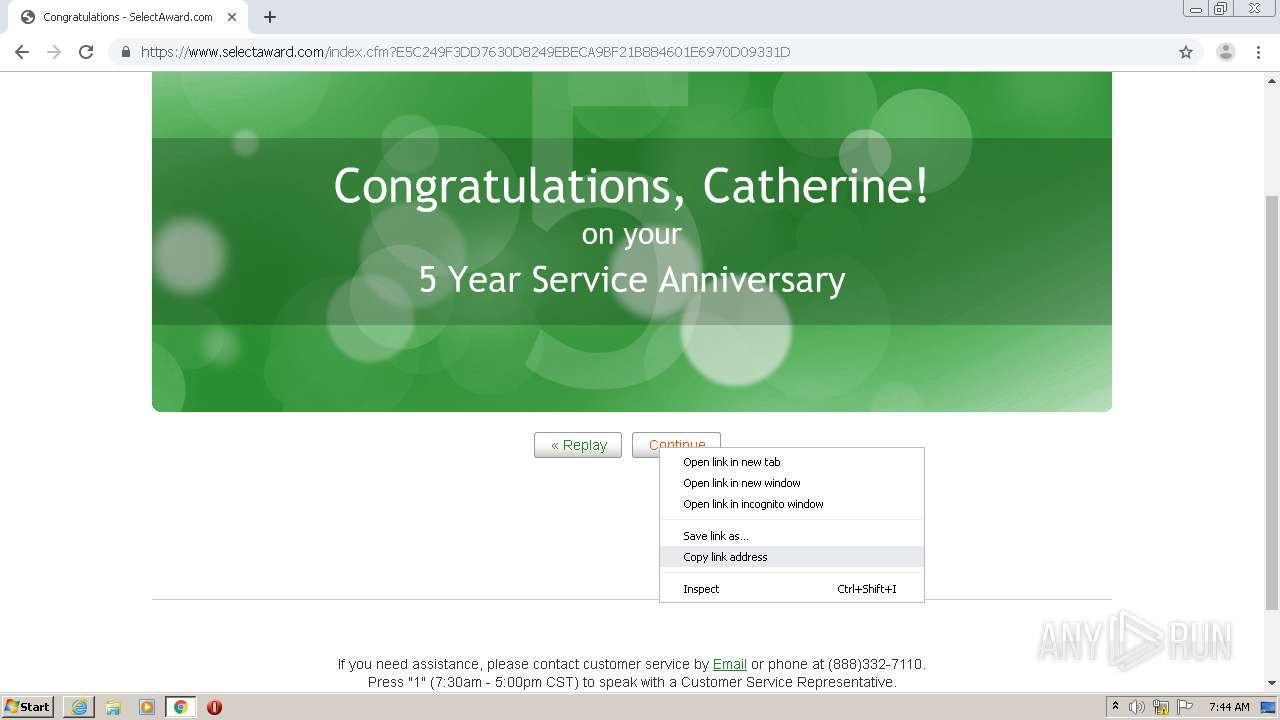Reload the SelectAward page

point(86,52)
